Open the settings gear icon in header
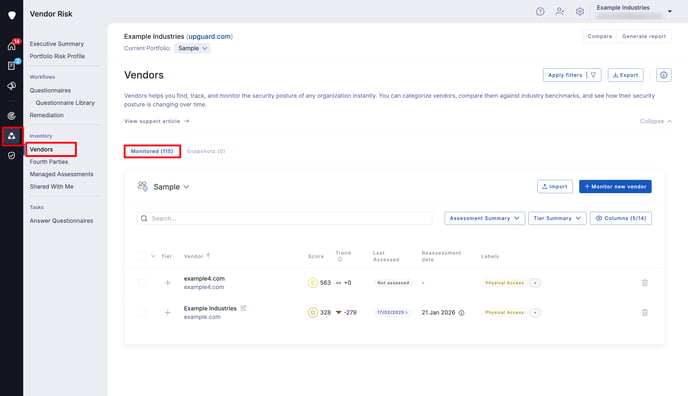The image size is (688, 396). tap(580, 12)
